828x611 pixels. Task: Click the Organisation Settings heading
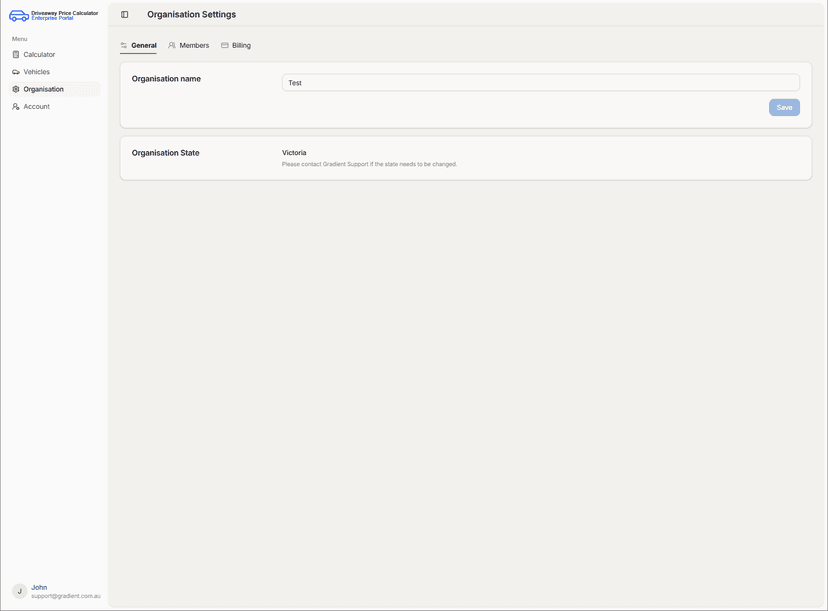[x=192, y=15]
